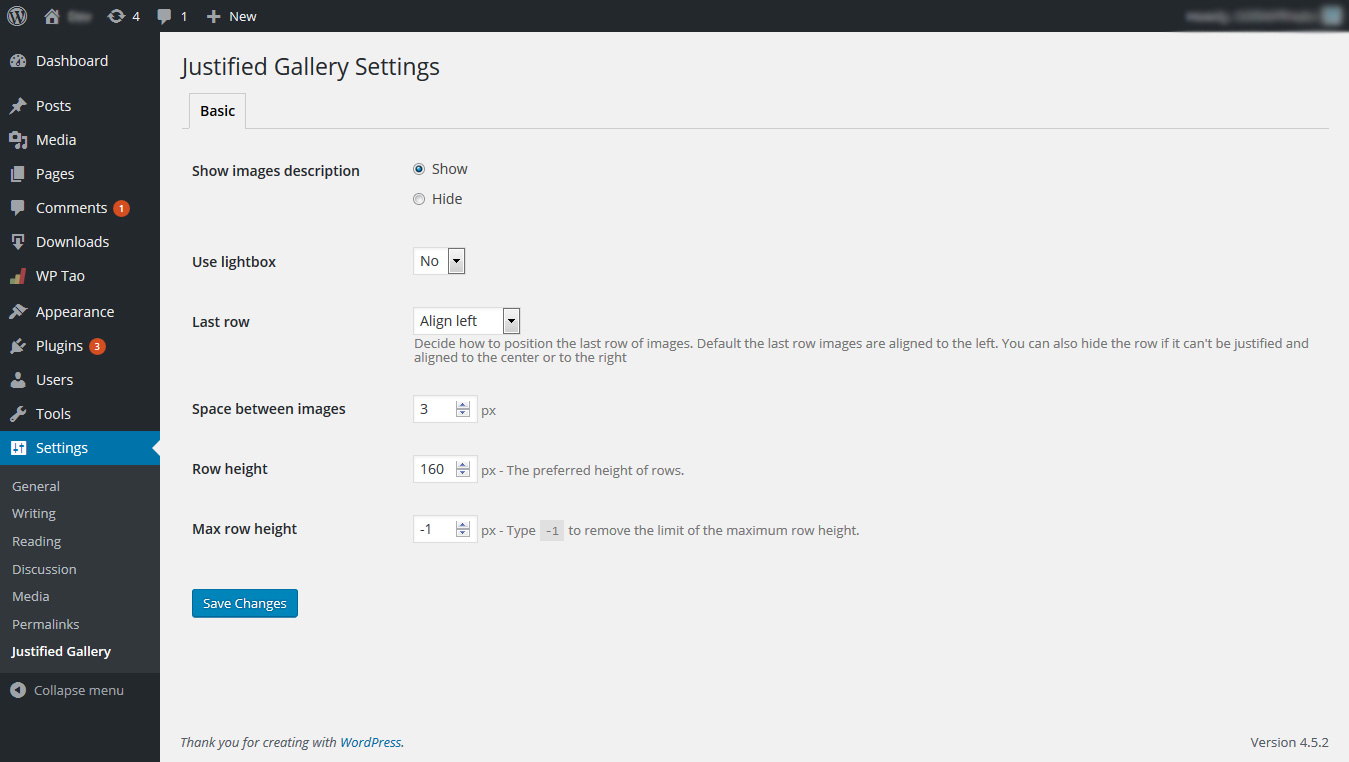This screenshot has width=1349, height=762.
Task: Click the WordPress logo icon
Action: tap(17, 16)
